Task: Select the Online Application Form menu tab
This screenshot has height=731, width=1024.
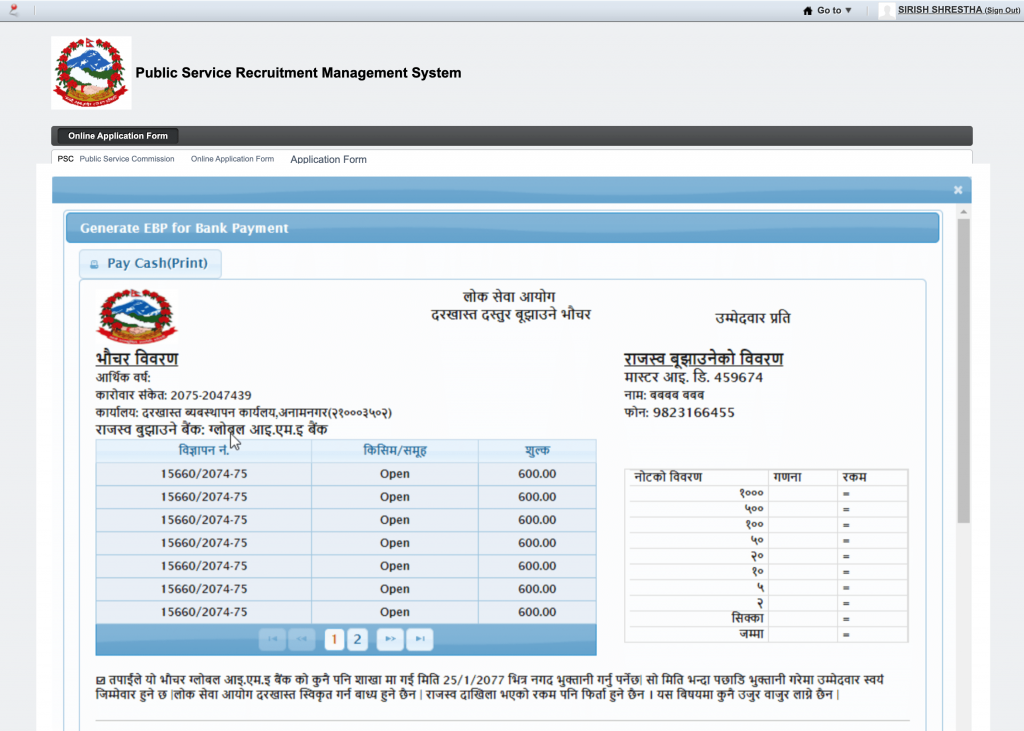Action: (118, 136)
